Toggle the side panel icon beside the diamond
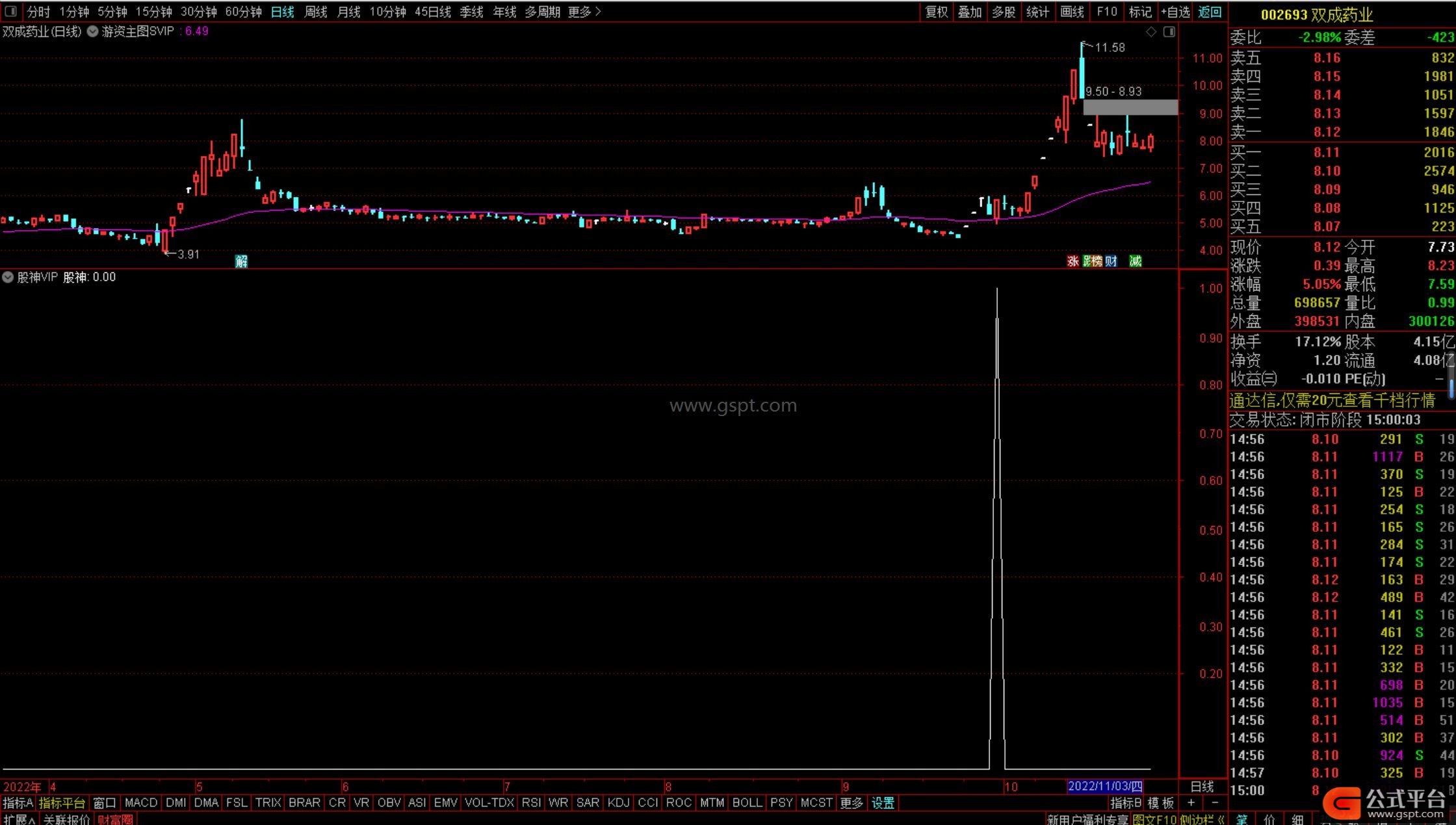 tap(1169, 32)
